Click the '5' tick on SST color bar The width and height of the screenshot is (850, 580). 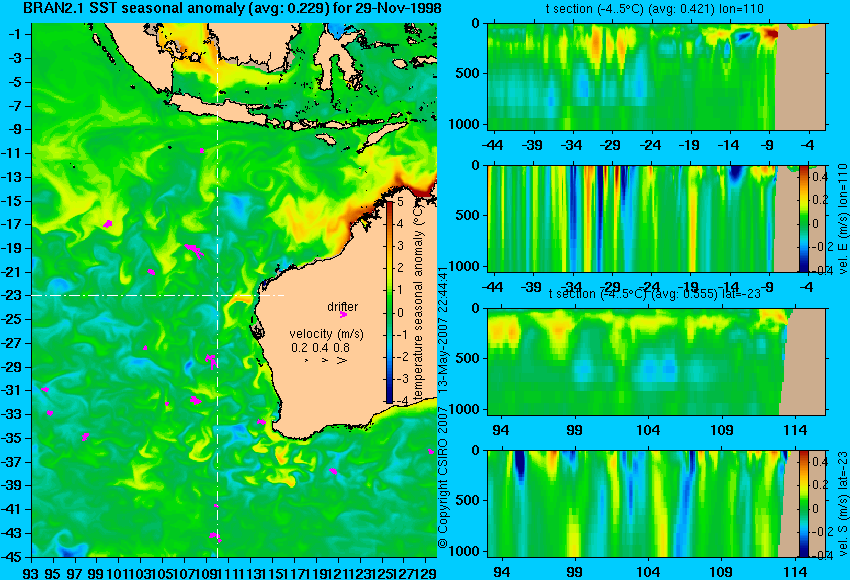tap(401, 202)
